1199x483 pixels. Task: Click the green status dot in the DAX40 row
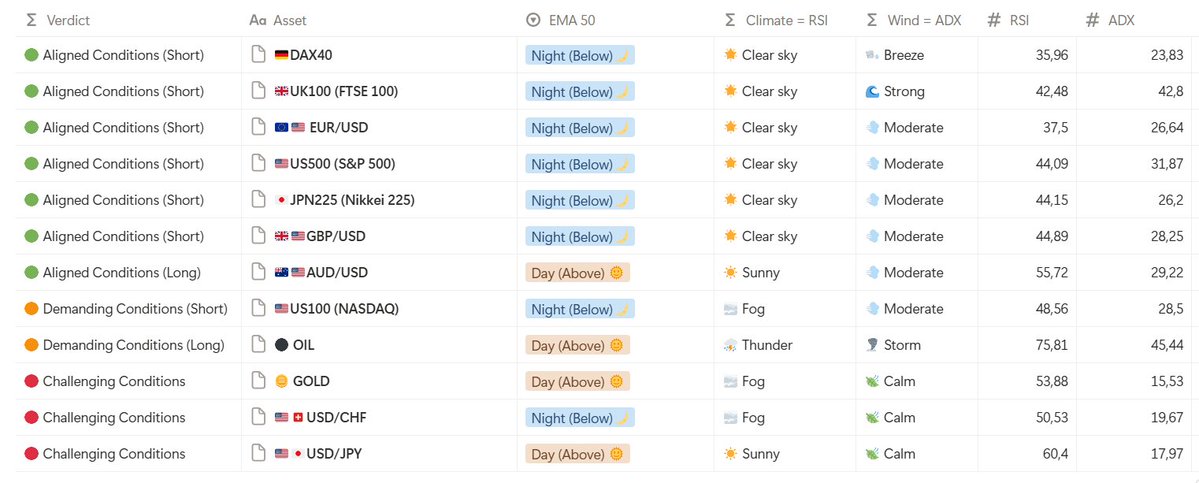(x=31, y=55)
